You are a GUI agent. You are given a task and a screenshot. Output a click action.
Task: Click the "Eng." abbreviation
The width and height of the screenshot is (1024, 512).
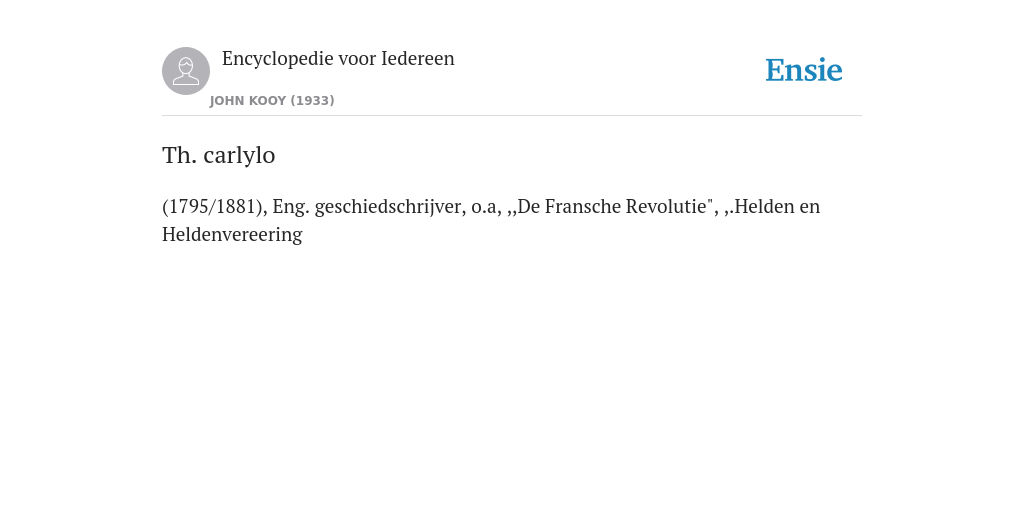(291, 207)
